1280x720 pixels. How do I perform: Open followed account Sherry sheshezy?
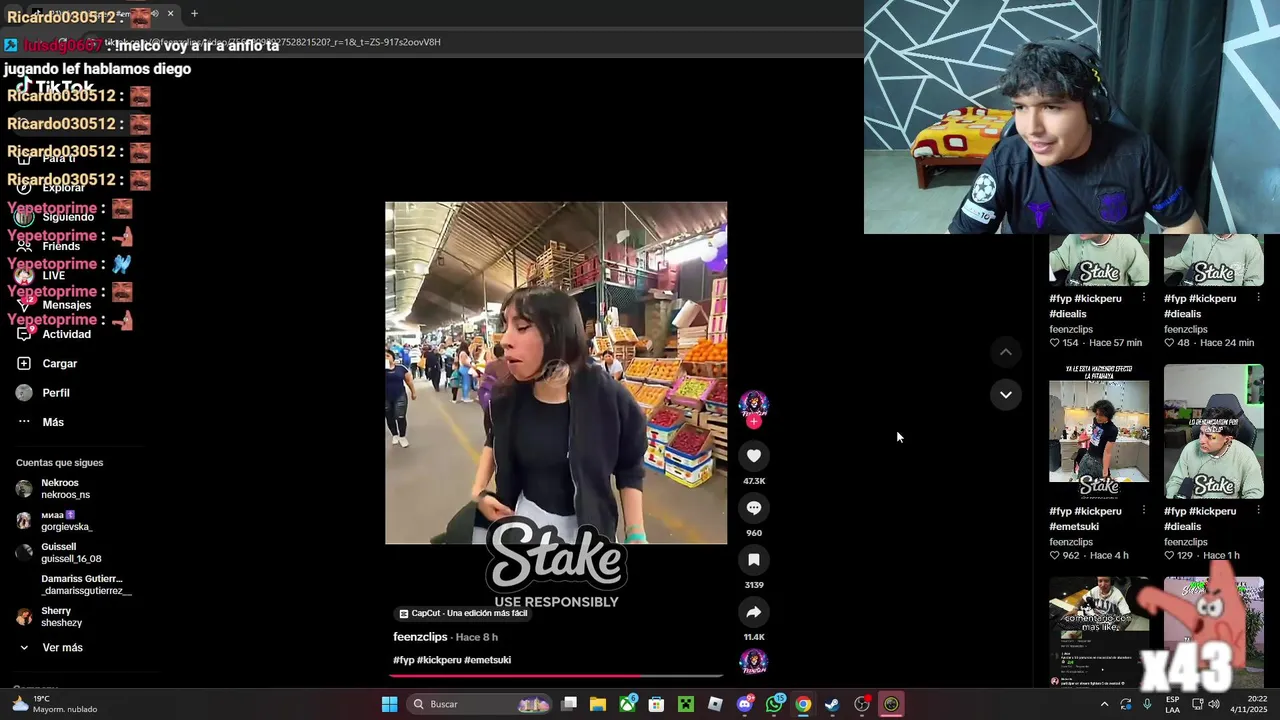coord(61,617)
